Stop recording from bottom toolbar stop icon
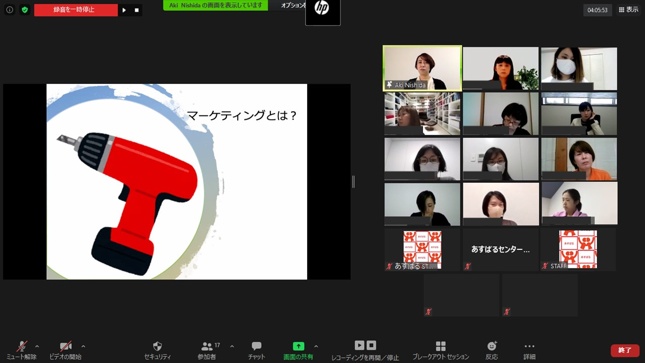The image size is (645, 363). (371, 345)
